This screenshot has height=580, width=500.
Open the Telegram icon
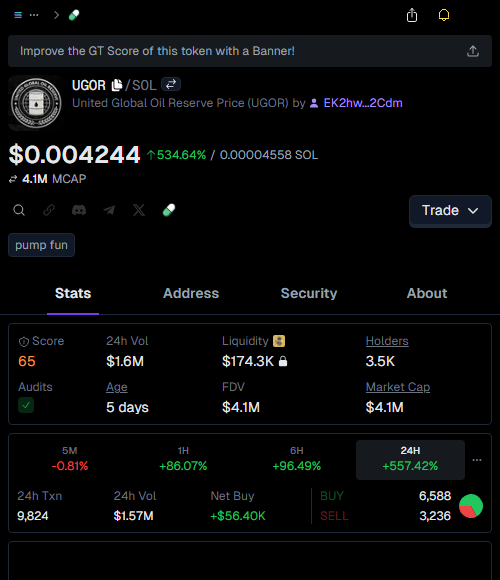[109, 210]
